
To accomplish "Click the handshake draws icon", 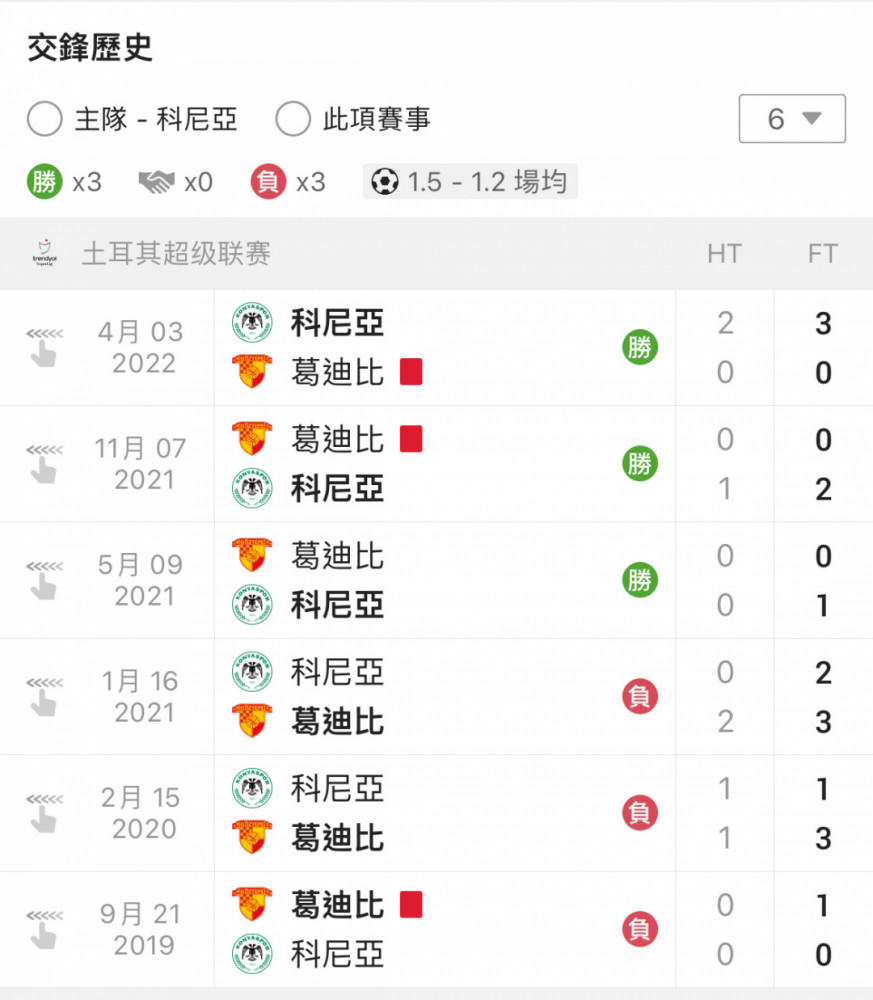I will coord(156,182).
